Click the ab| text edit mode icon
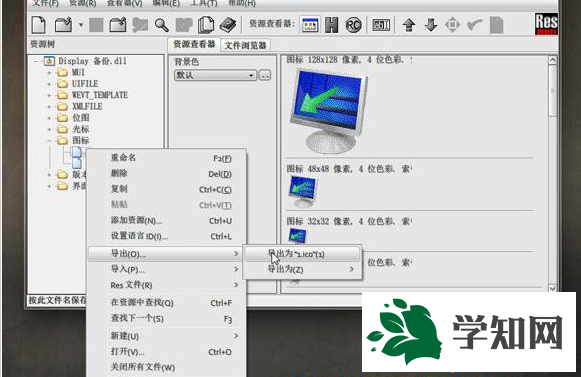Image resolution: width=581 pixels, height=377 pixels. coord(381,25)
